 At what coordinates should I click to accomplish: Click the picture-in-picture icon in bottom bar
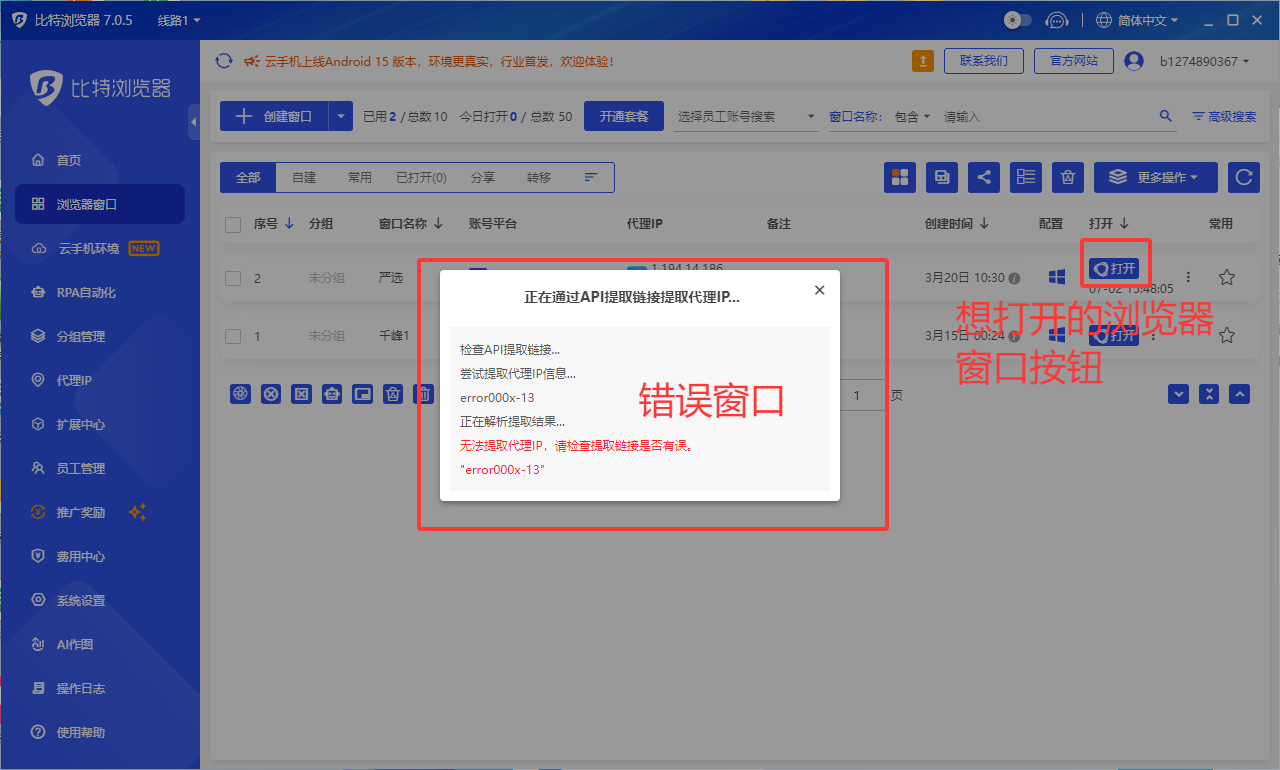[363, 394]
